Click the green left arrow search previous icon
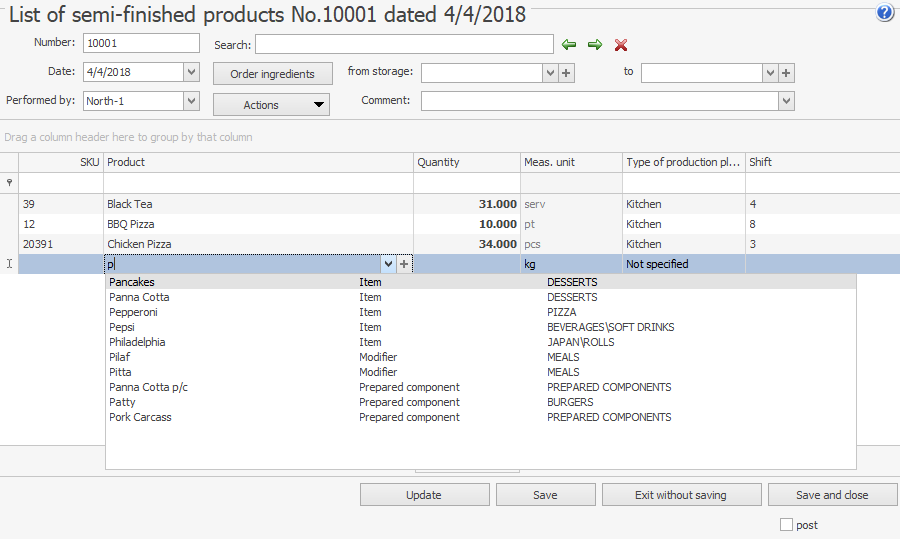The height and width of the screenshot is (539, 900). pos(569,45)
